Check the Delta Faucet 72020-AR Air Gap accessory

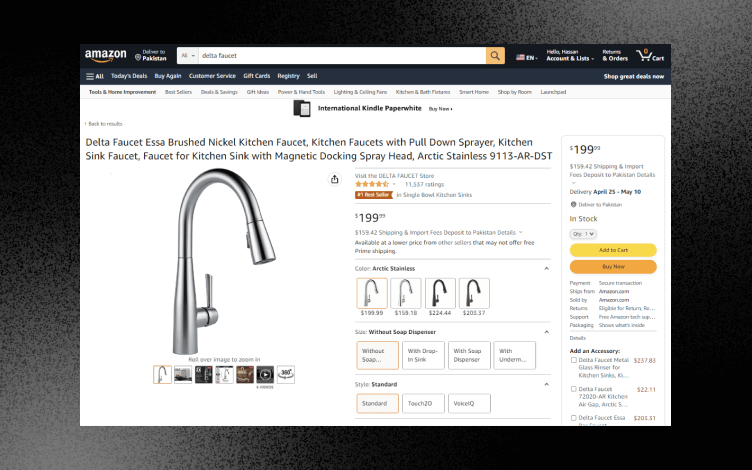coord(574,389)
